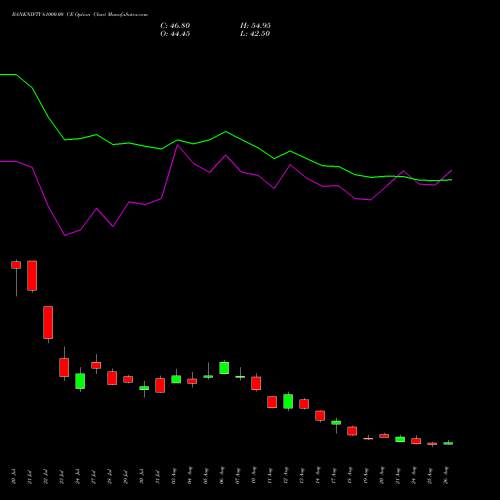Image resolution: width=500 pixels, height=500 pixels.
Task: Click the red candle above 22 Jul
Action: 48,322
